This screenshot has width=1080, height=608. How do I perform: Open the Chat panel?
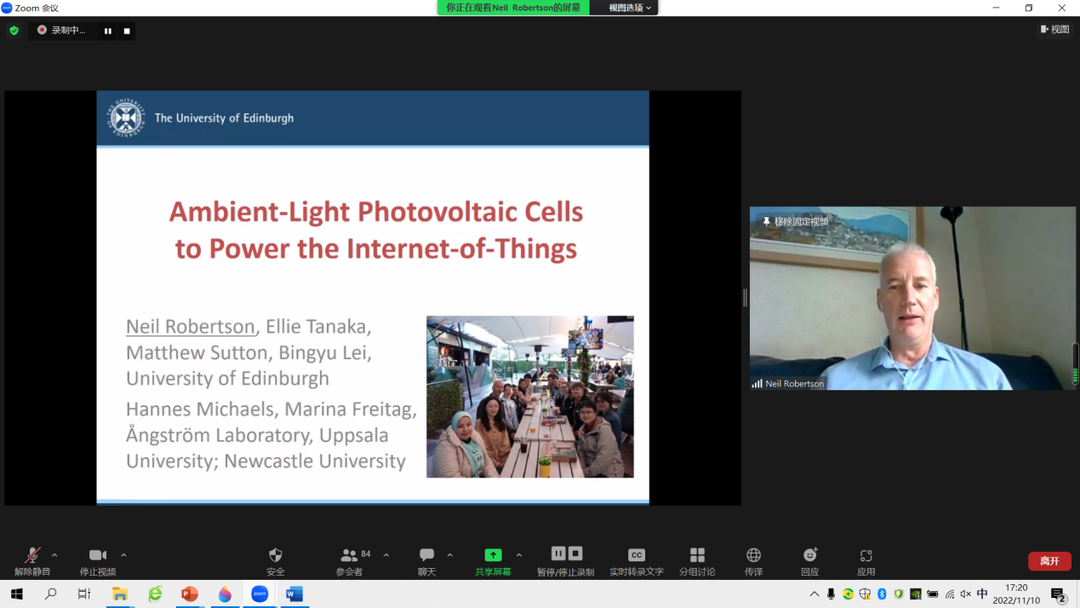427,557
